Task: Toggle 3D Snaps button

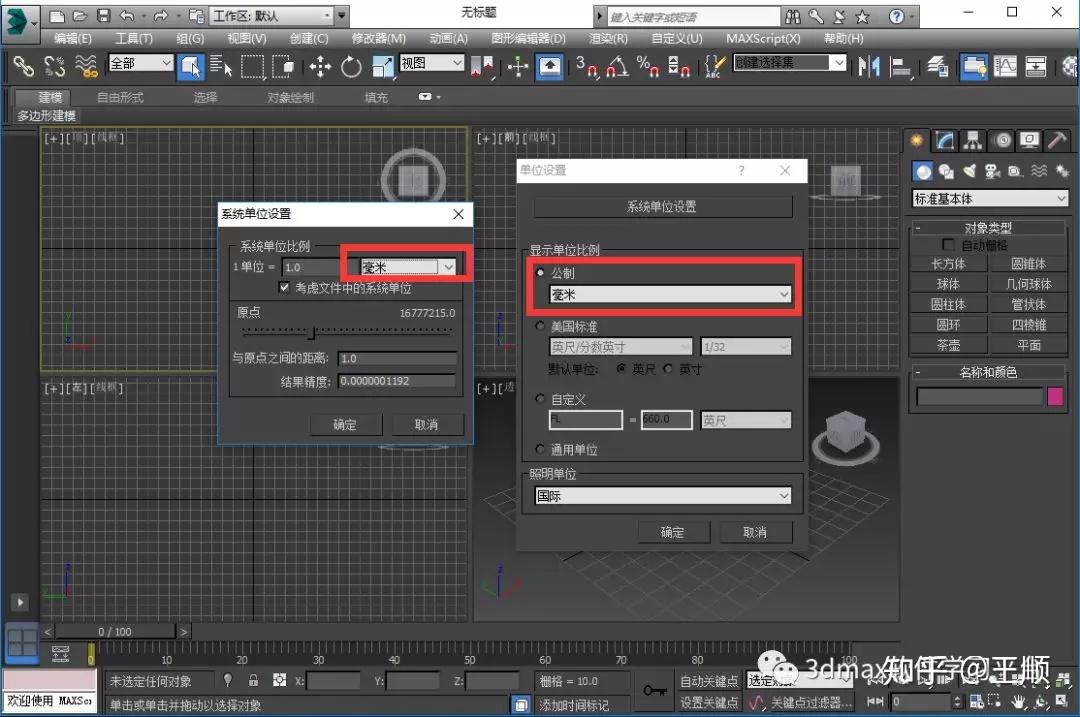Action: [x=586, y=67]
